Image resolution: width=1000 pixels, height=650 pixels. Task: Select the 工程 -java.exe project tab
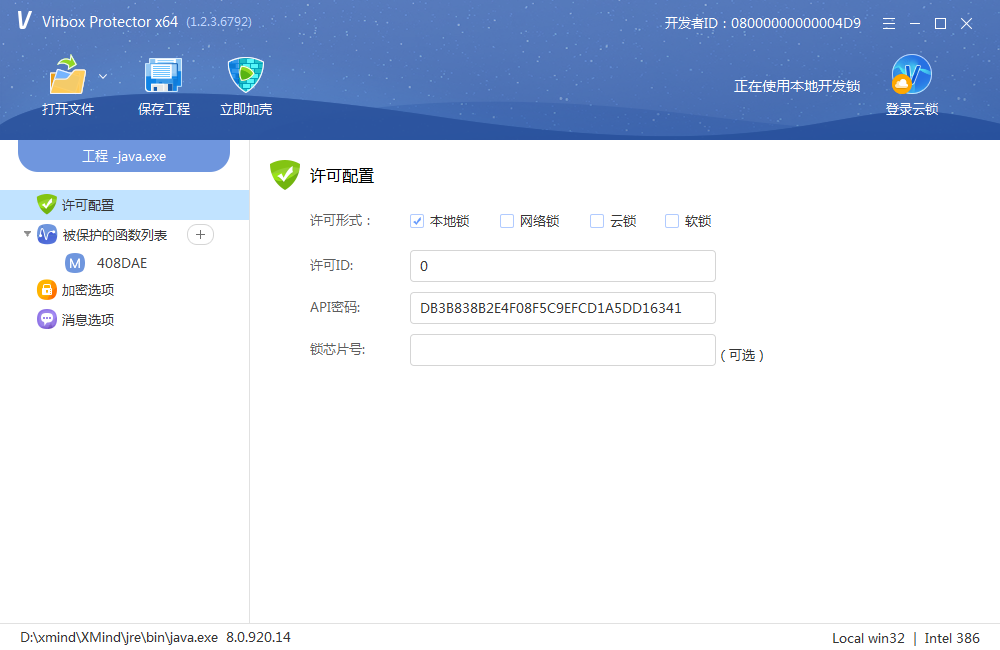click(x=124, y=156)
